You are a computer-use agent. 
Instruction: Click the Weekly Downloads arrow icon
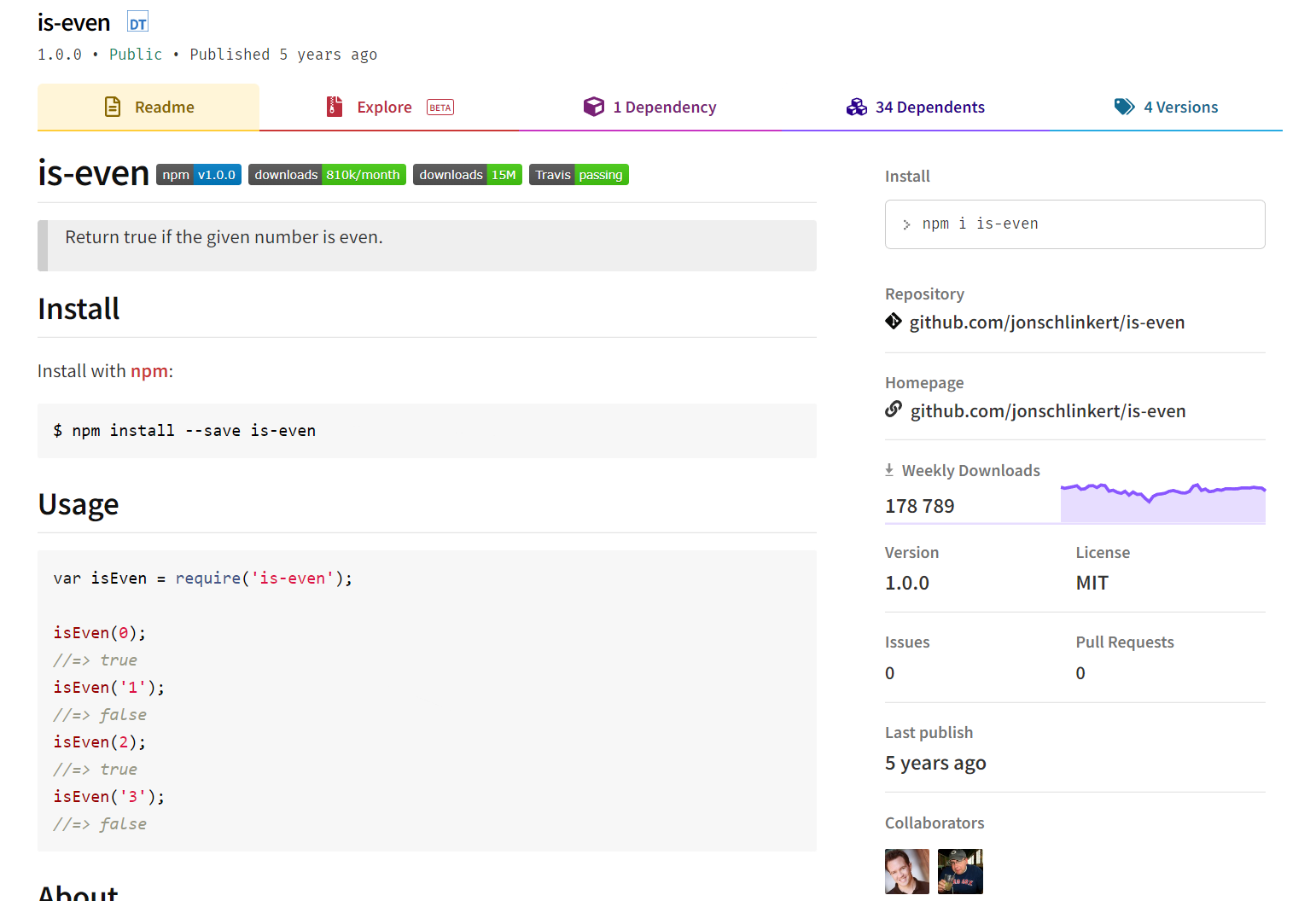click(889, 470)
